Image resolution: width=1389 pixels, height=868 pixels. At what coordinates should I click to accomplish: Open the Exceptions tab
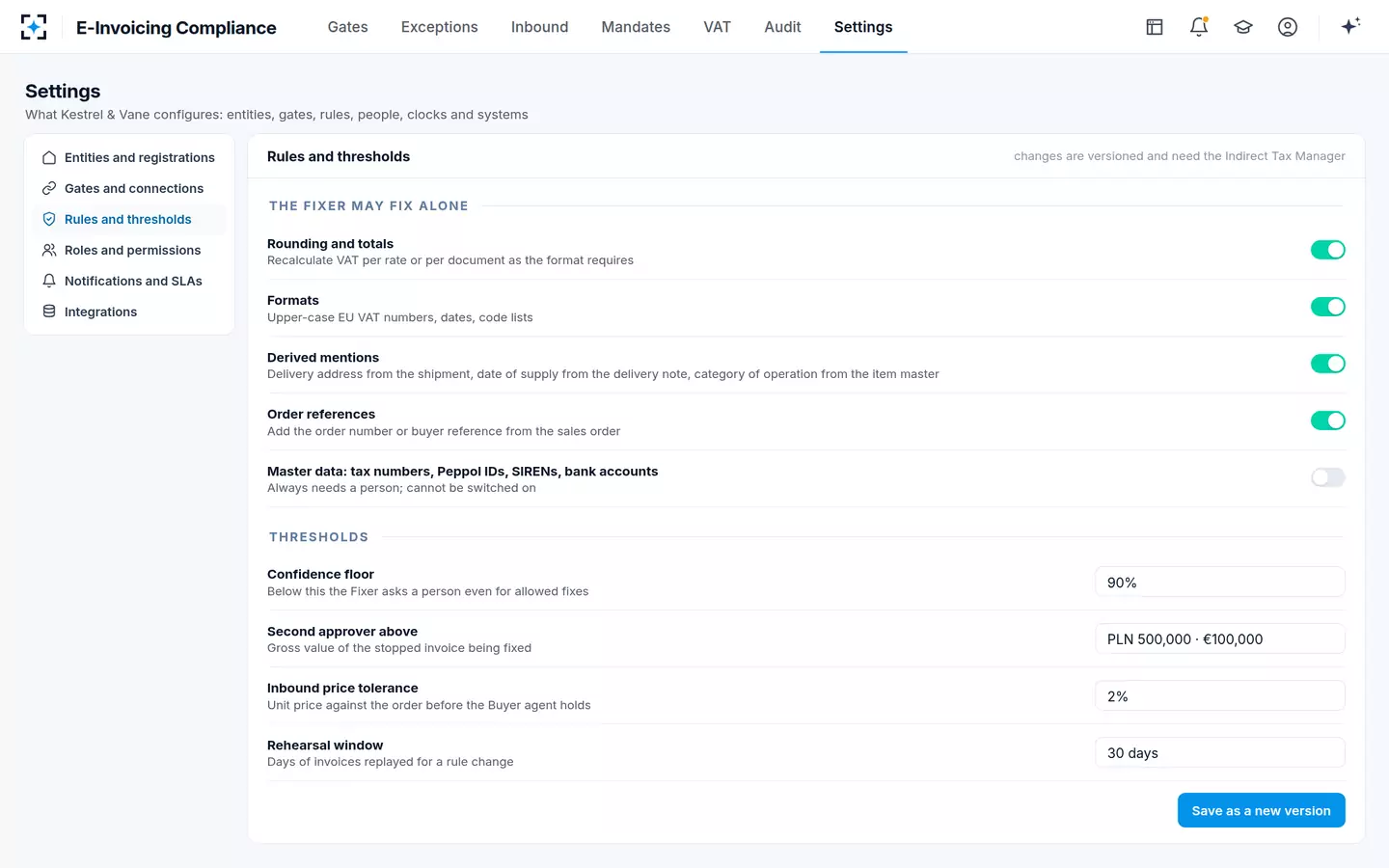439,27
